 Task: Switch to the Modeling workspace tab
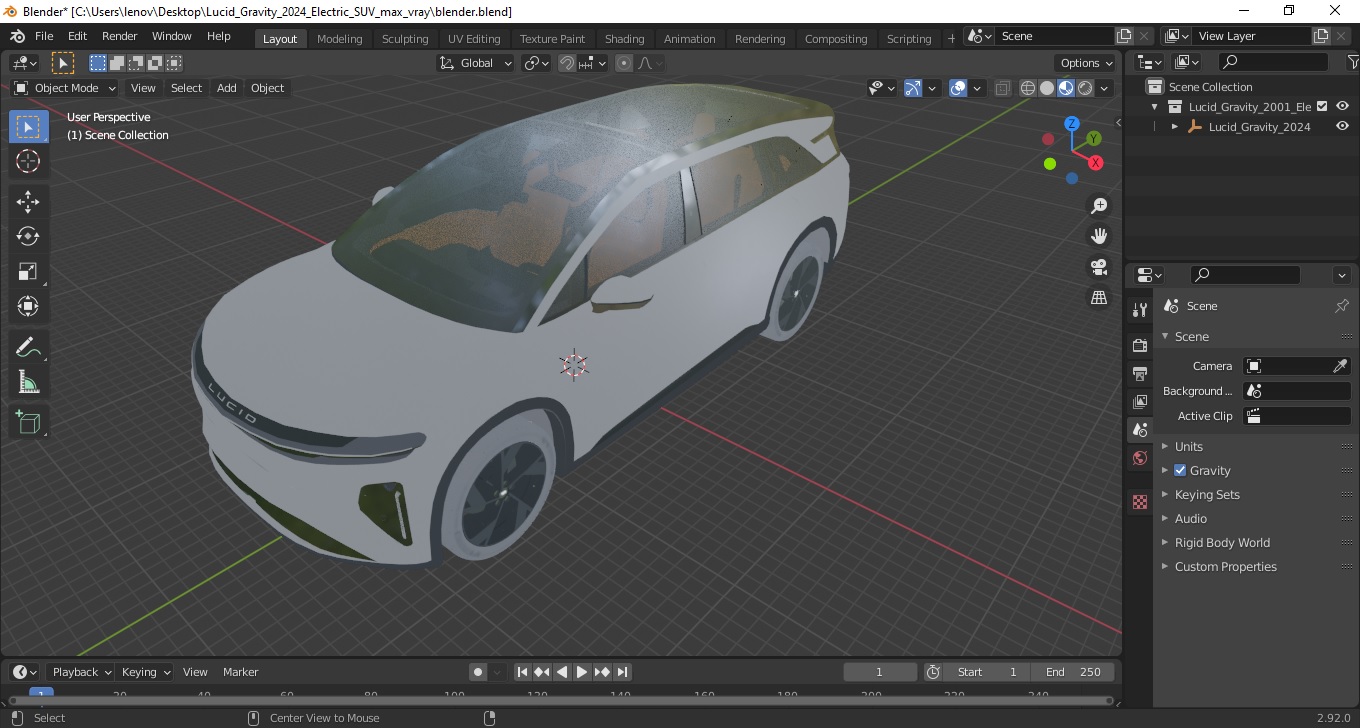pos(339,39)
